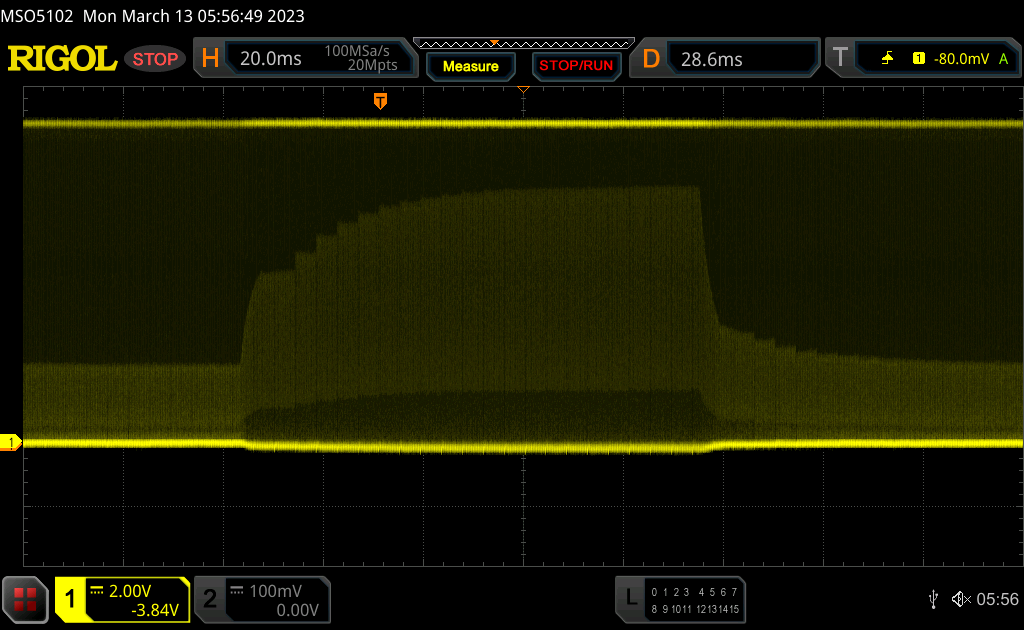
Task: Select the -80.0mV trigger level
Action: tap(961, 59)
